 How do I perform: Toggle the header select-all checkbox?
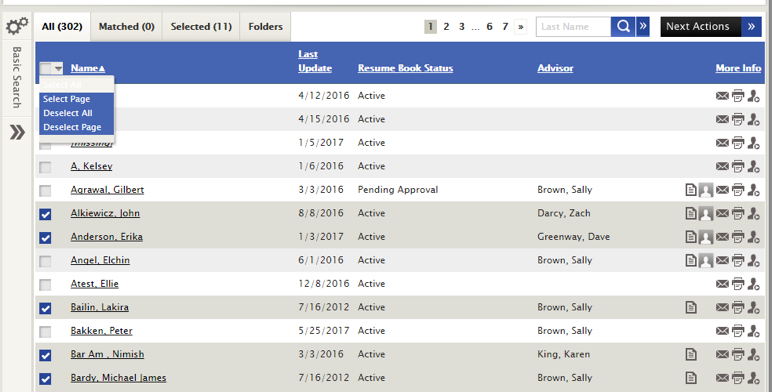click(45, 68)
